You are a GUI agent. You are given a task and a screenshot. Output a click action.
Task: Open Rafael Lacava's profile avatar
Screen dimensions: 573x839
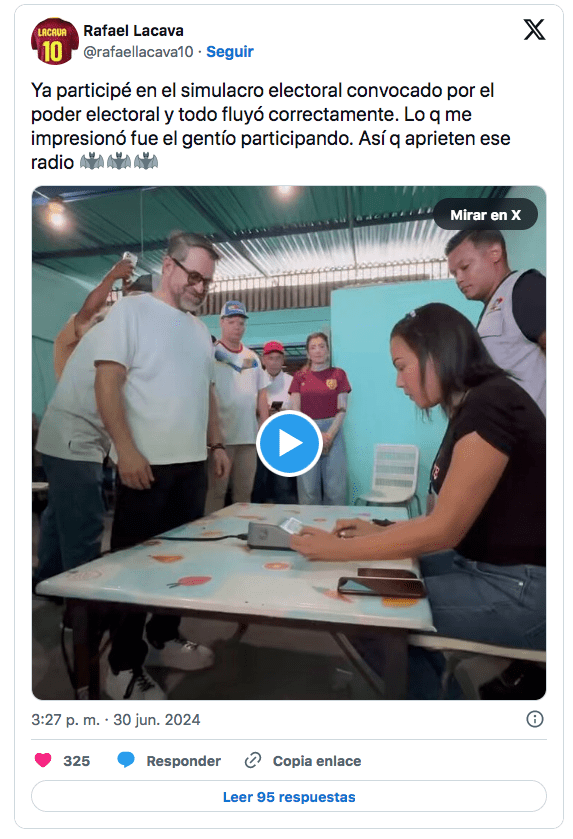click(x=55, y=41)
